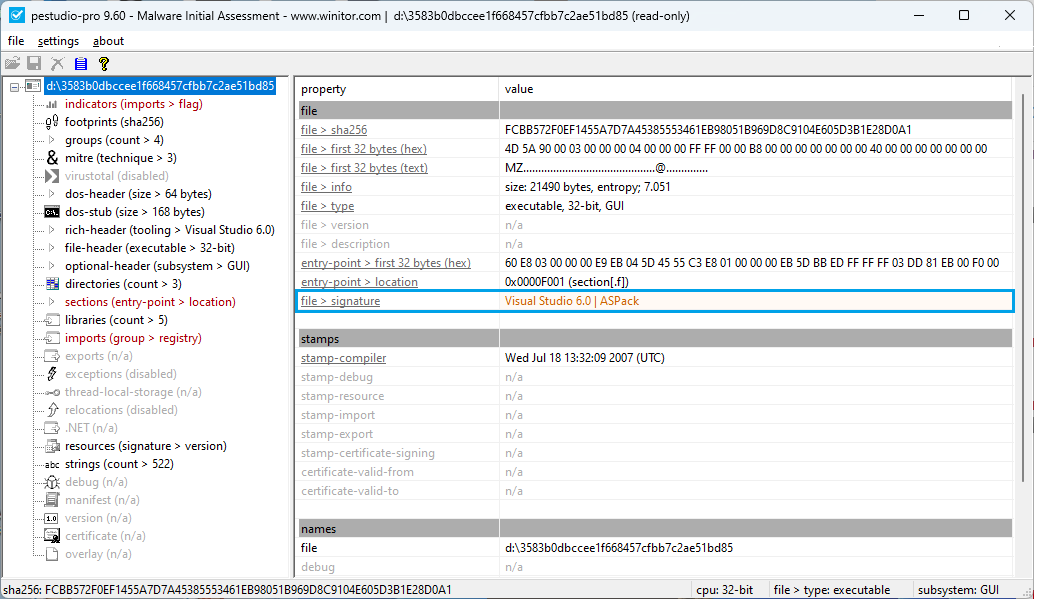Collapse the root file node in the tree
This screenshot has width=1037, height=601.
click(14, 85)
